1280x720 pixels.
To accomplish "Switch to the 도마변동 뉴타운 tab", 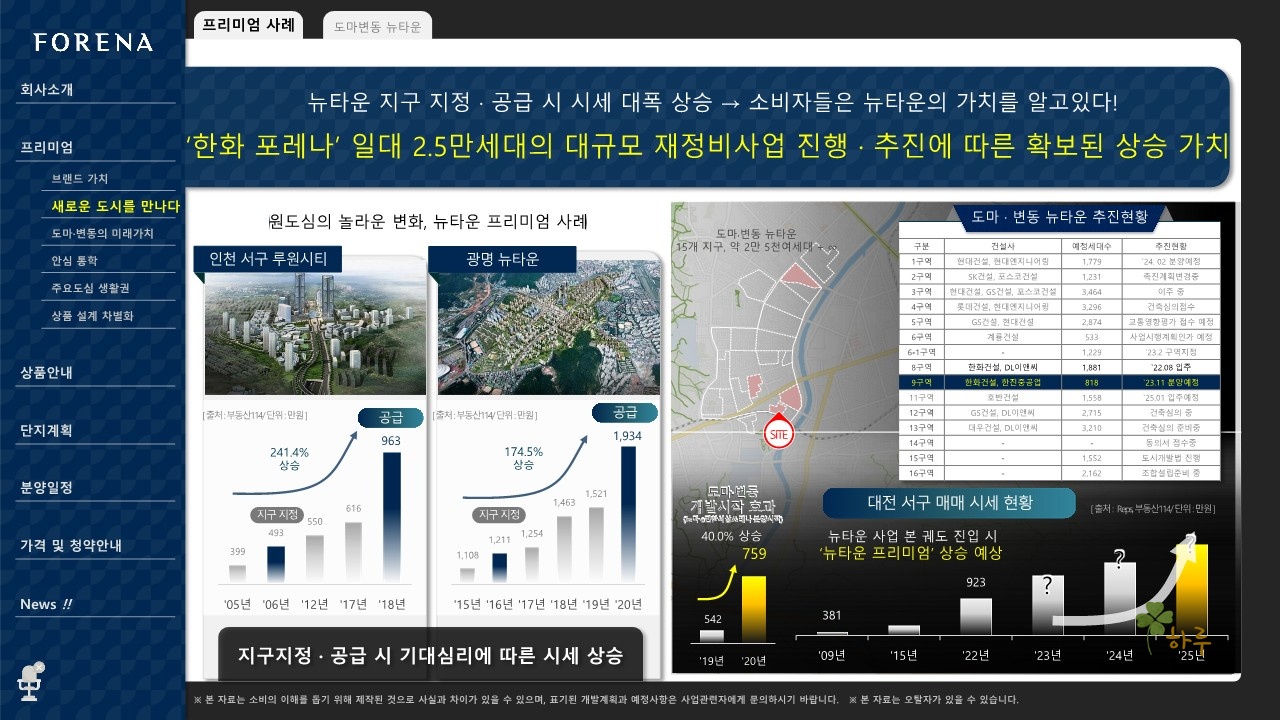I will tap(377, 27).
